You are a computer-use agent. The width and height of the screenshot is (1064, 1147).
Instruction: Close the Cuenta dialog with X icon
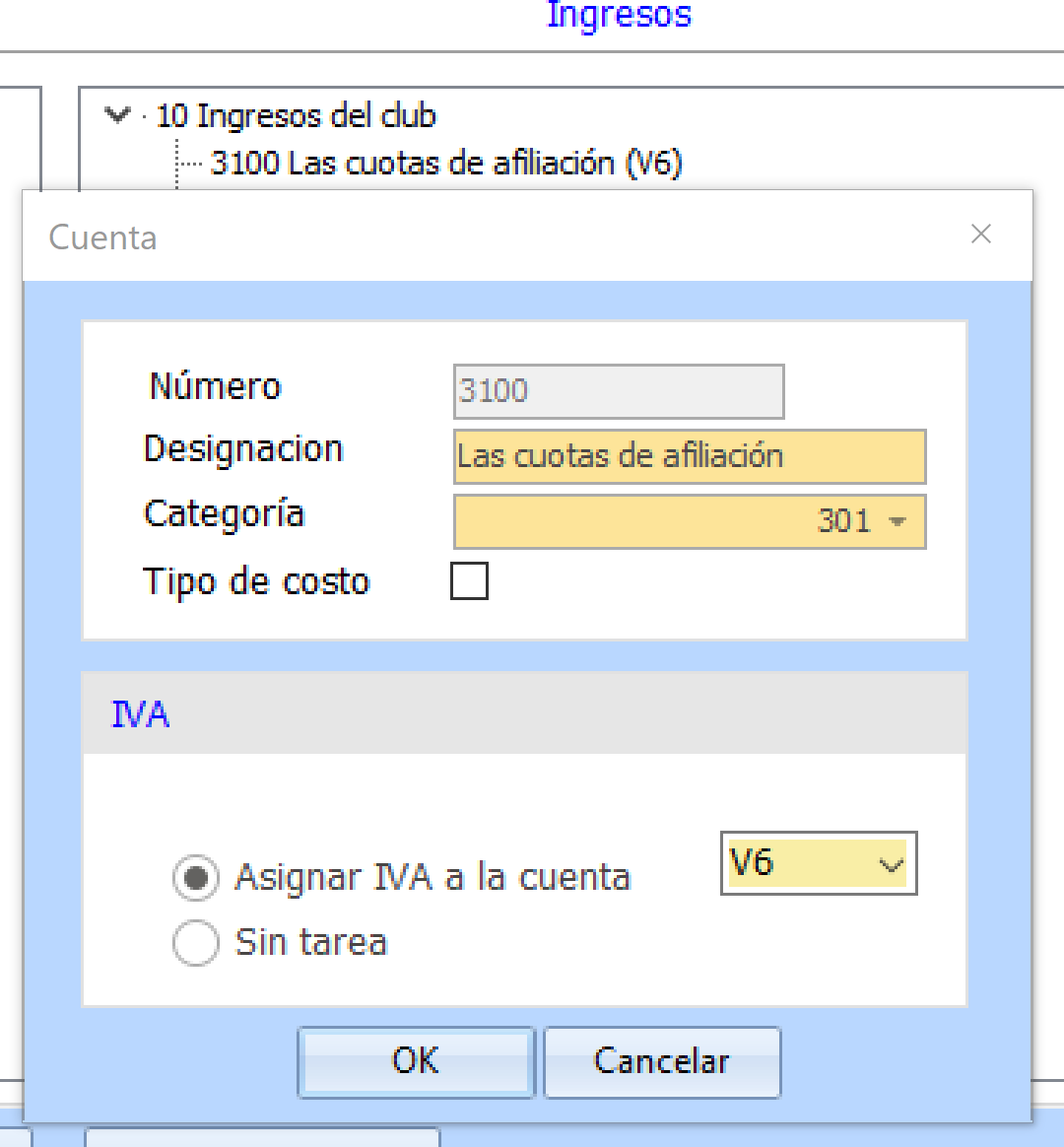(x=981, y=235)
